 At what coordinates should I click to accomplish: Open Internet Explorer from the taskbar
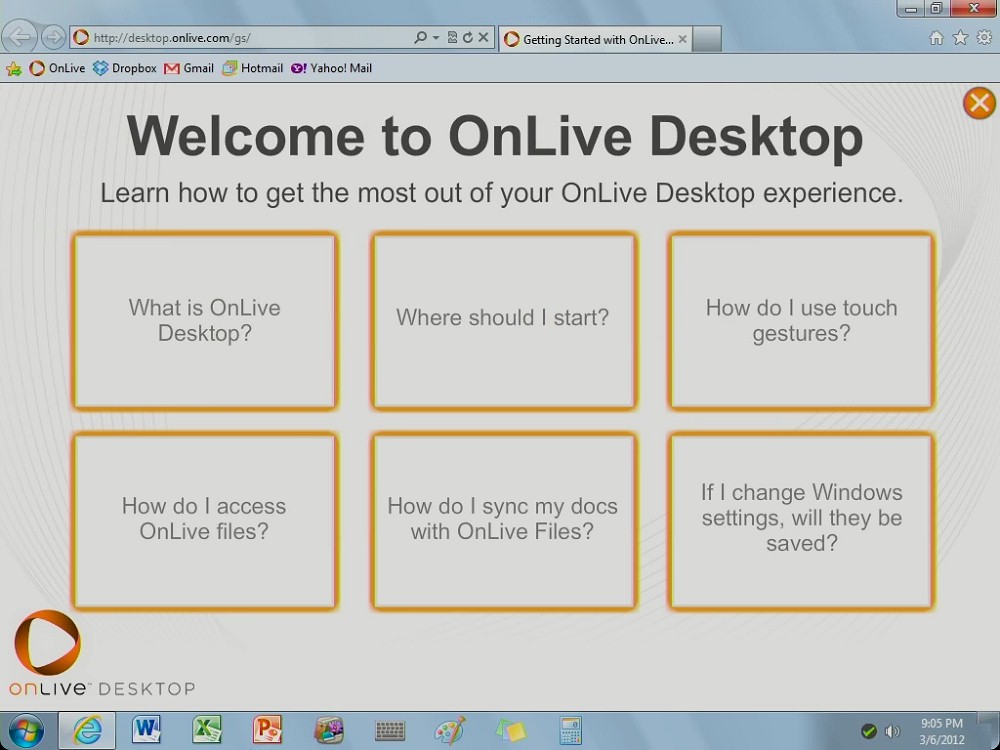[87, 731]
